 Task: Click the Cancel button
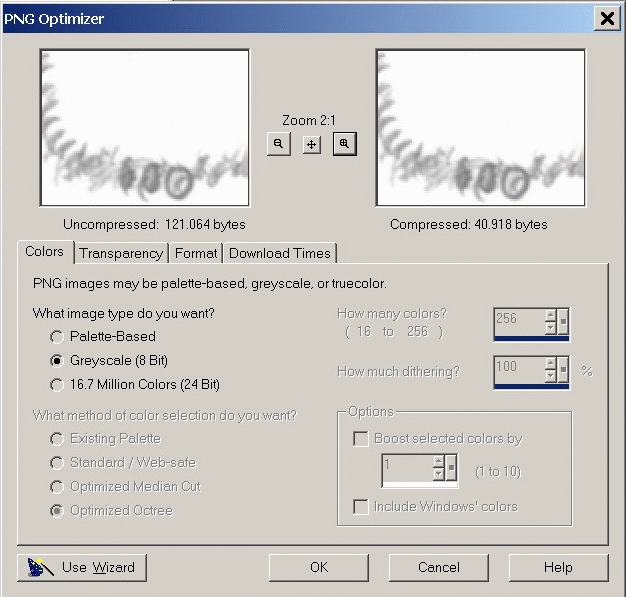pyautogui.click(x=438, y=567)
